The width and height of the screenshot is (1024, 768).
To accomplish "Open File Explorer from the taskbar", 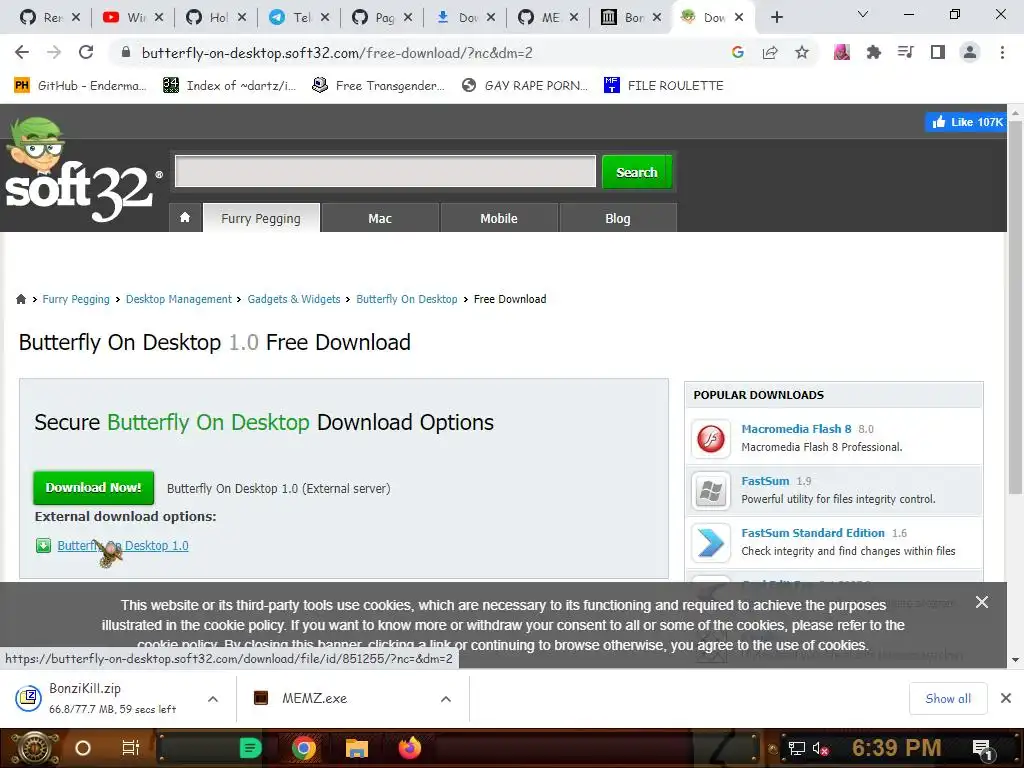I will (x=357, y=748).
